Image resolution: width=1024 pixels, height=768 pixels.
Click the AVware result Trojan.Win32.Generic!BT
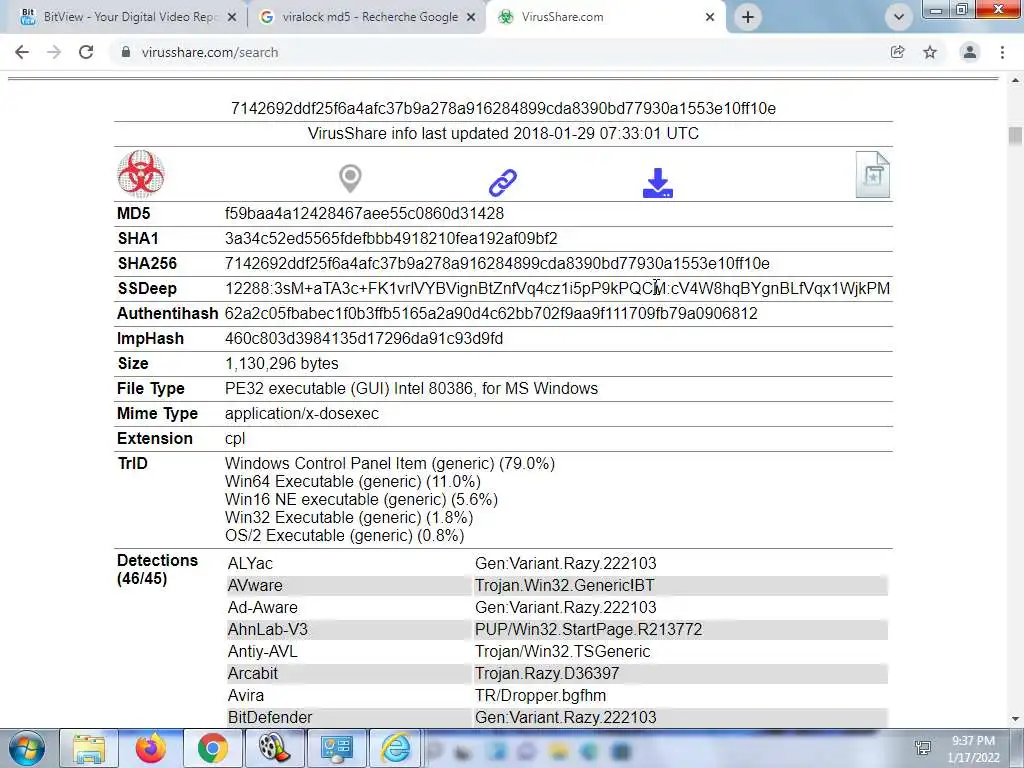564,586
